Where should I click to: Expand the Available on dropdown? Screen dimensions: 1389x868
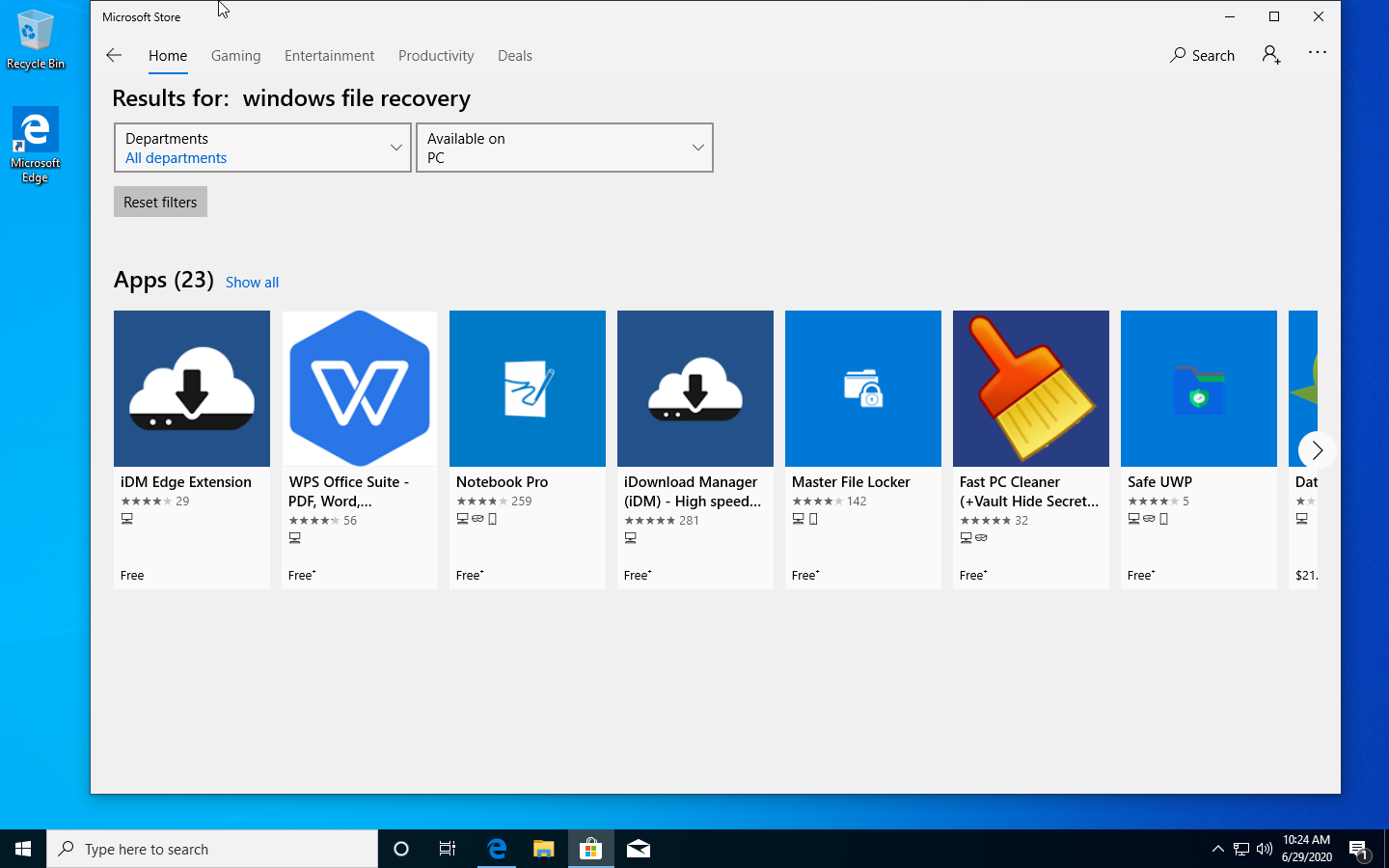564,148
